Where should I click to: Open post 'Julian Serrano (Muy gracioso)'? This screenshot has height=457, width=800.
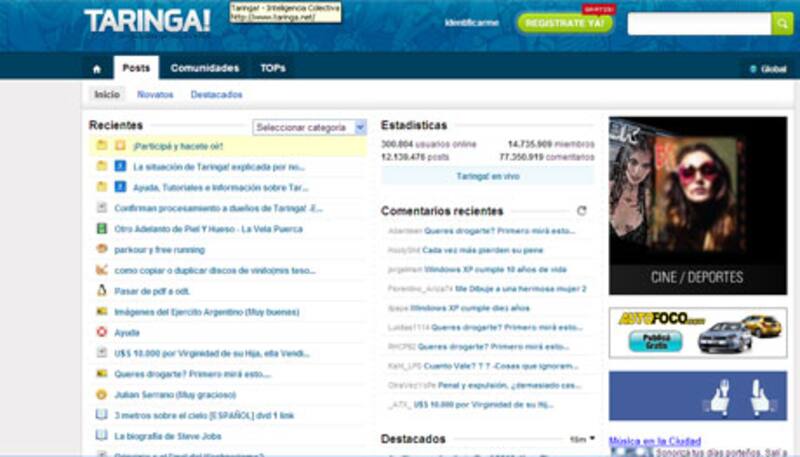[x=175, y=395]
